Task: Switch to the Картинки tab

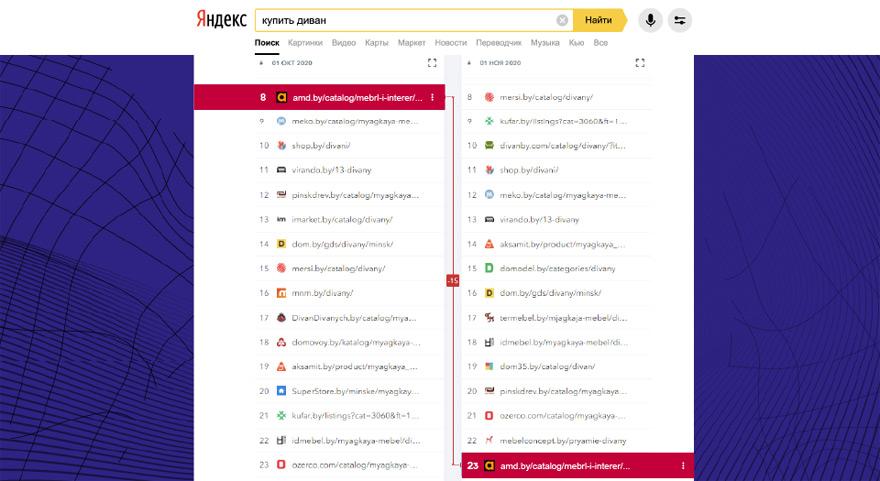Action: (305, 43)
